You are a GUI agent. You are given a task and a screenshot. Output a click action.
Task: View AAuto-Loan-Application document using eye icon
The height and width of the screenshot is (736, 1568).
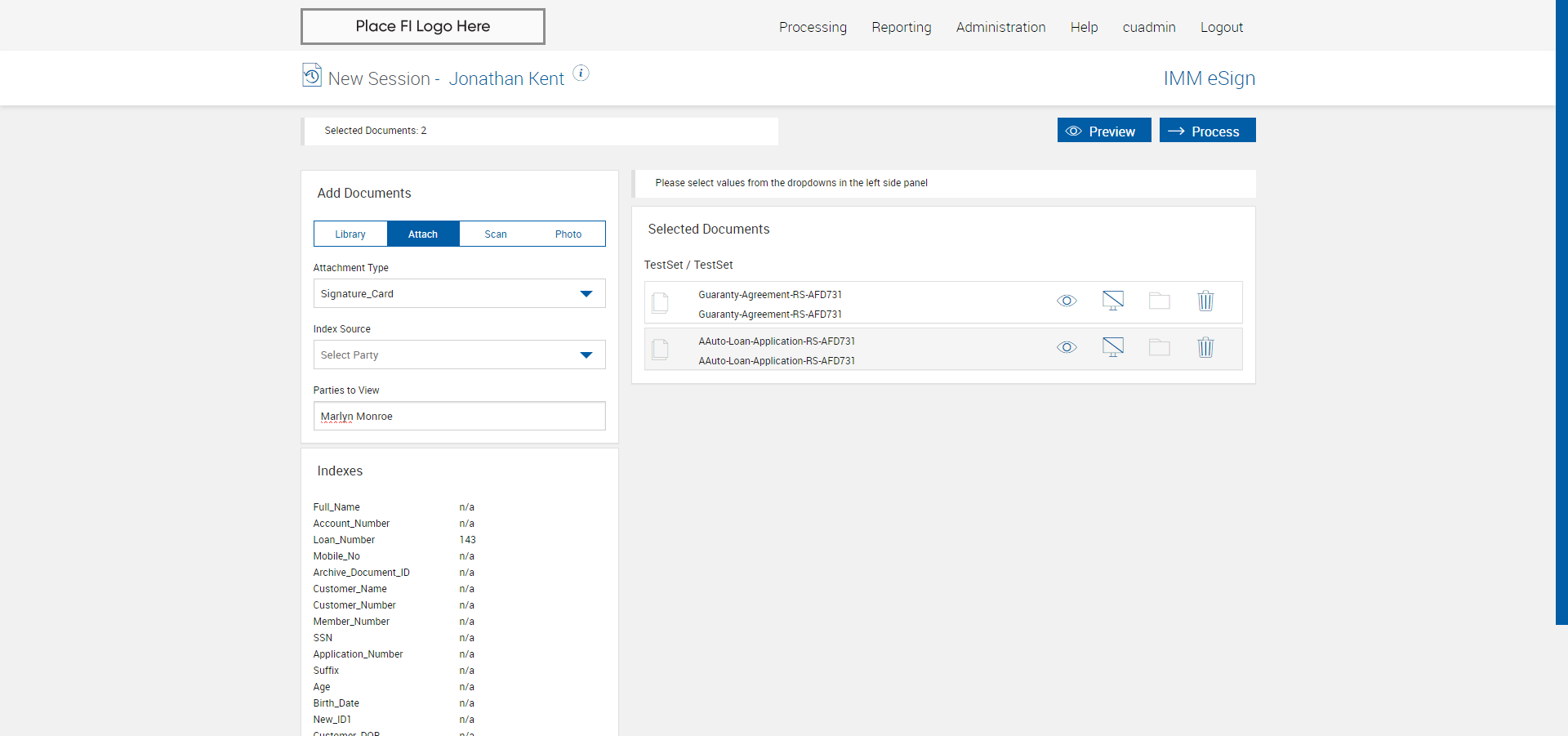click(1067, 348)
